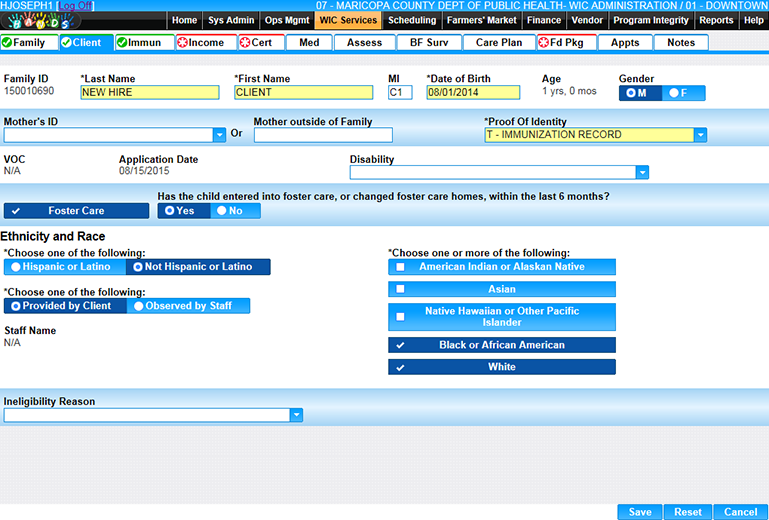Click the checkmark icon on Foster Care button
The width and height of the screenshot is (769, 520).
(x=17, y=211)
